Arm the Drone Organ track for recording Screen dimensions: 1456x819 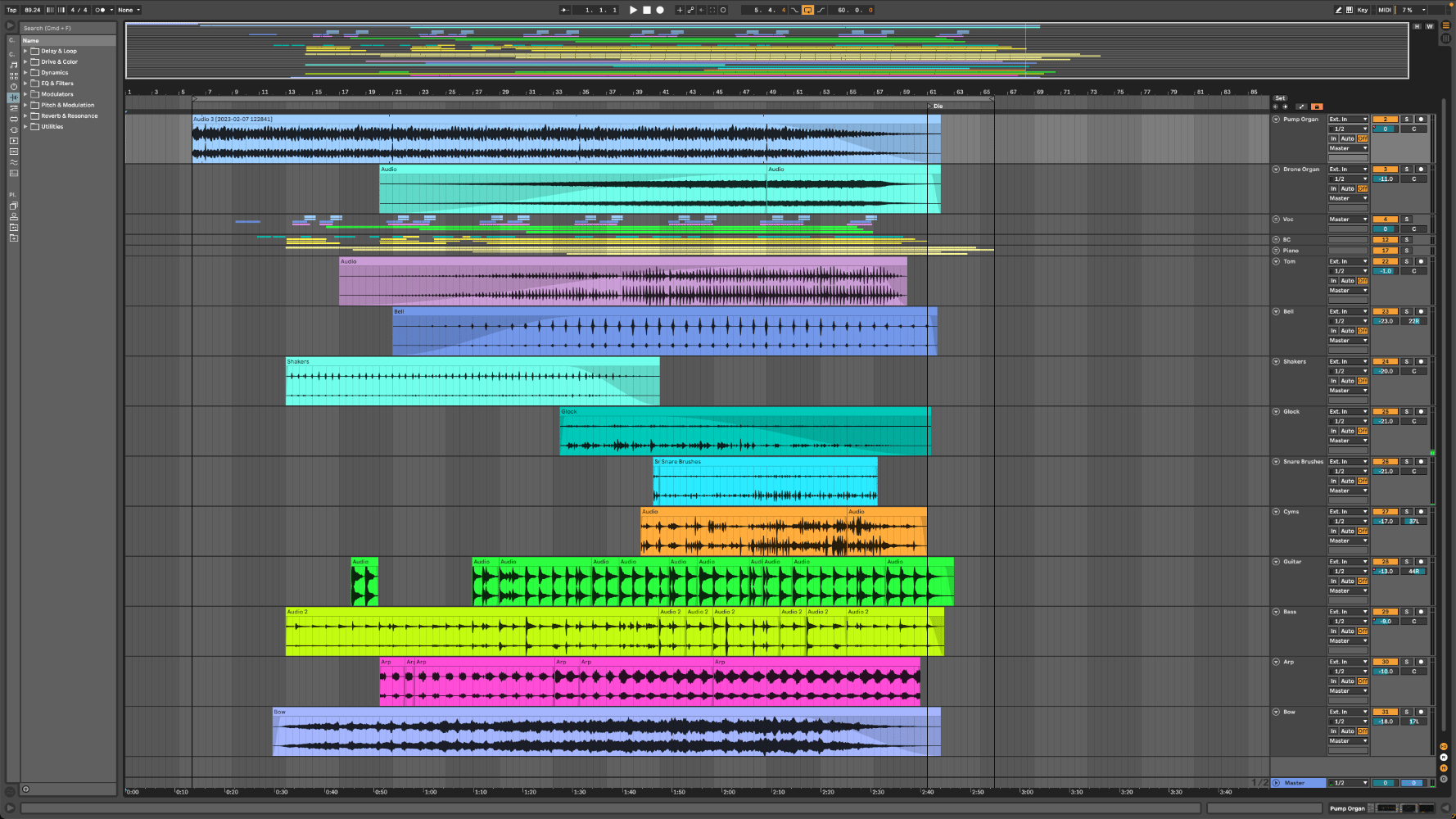[x=1421, y=170]
